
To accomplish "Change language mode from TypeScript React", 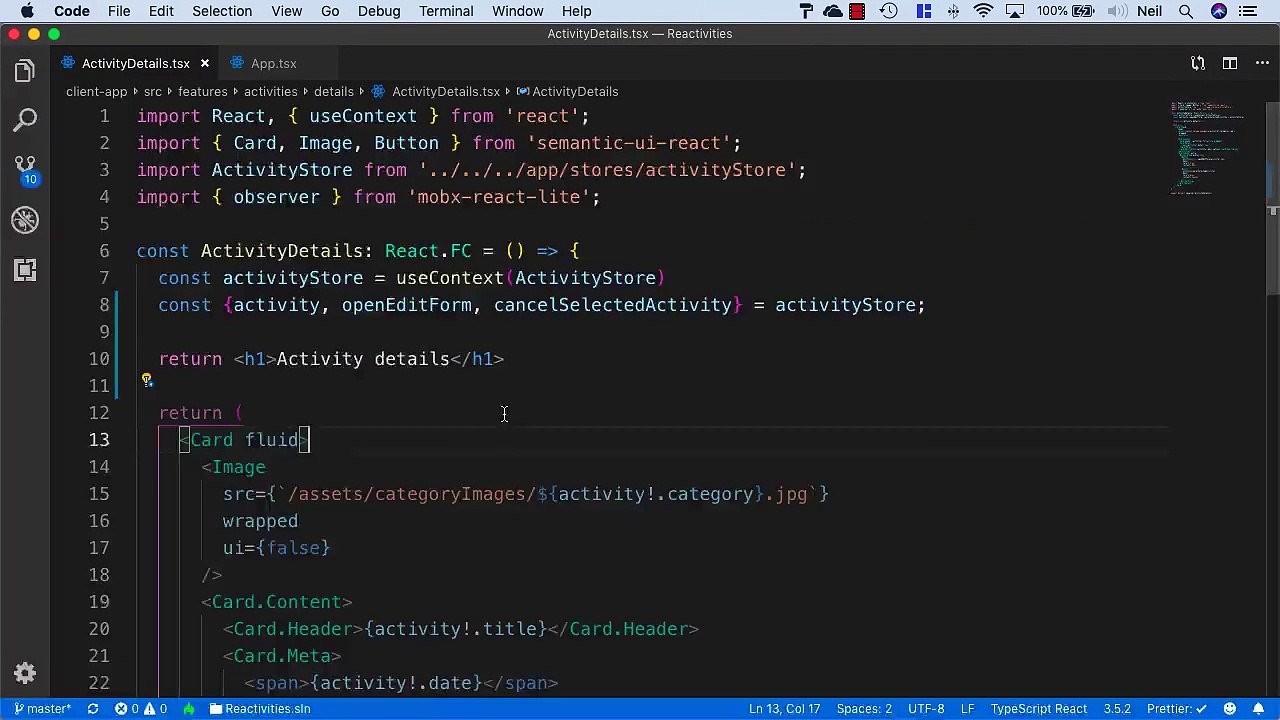I will (x=1038, y=709).
